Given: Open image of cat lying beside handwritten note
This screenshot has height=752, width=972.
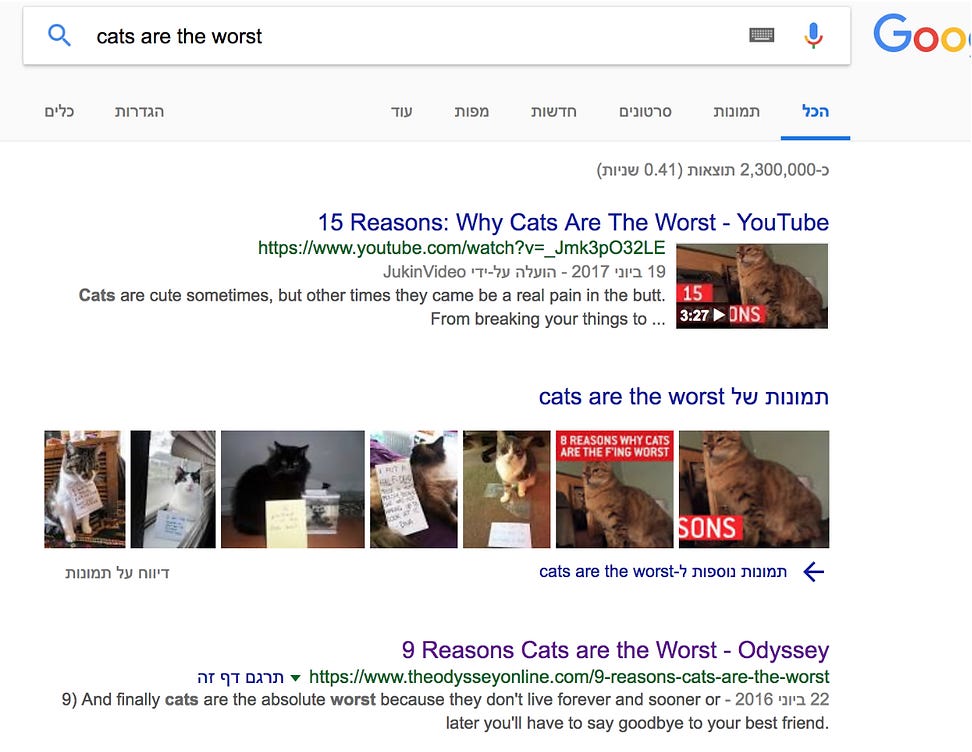Looking at the screenshot, I should tap(413, 489).
